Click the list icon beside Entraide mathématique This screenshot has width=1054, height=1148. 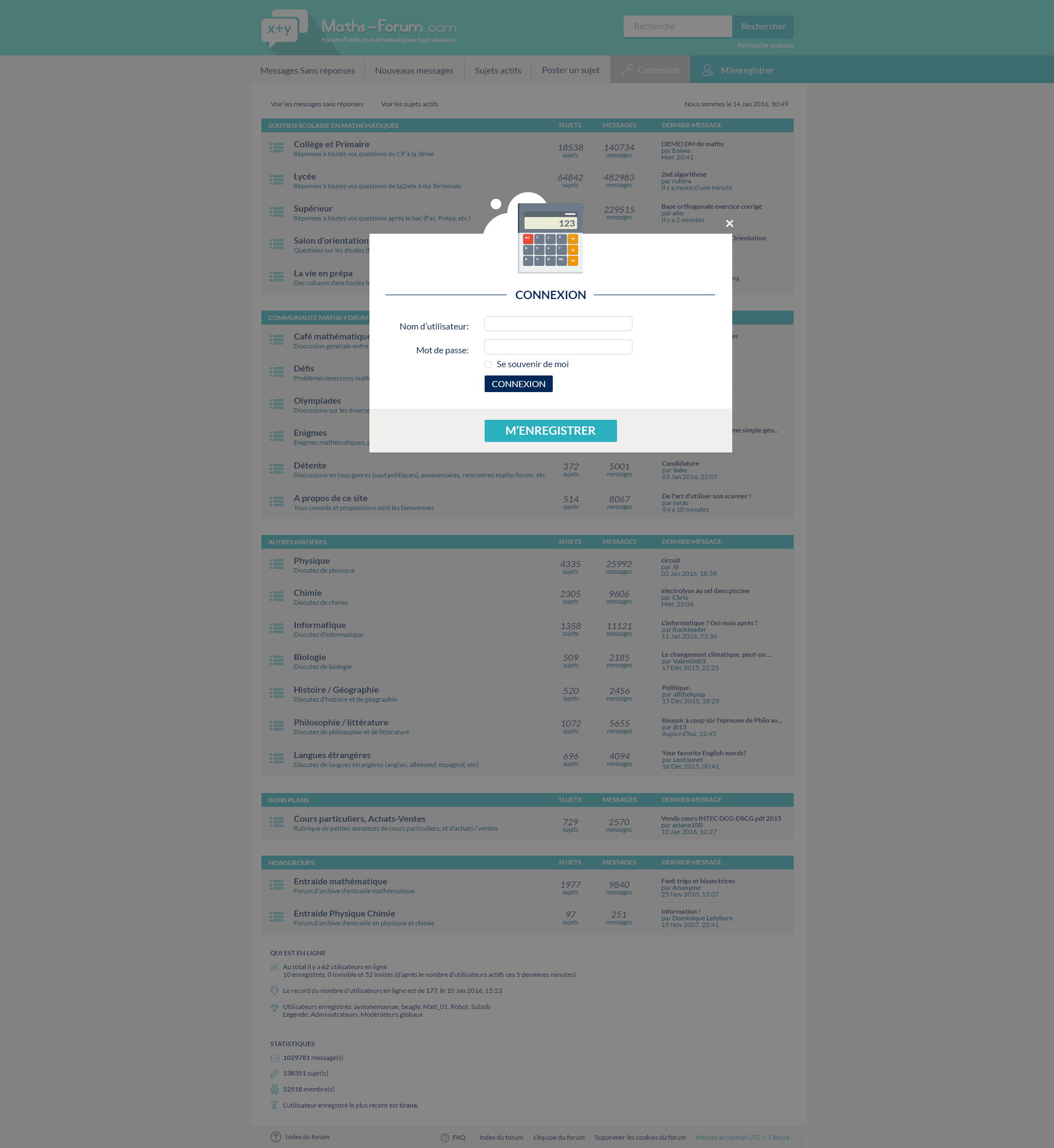click(276, 884)
